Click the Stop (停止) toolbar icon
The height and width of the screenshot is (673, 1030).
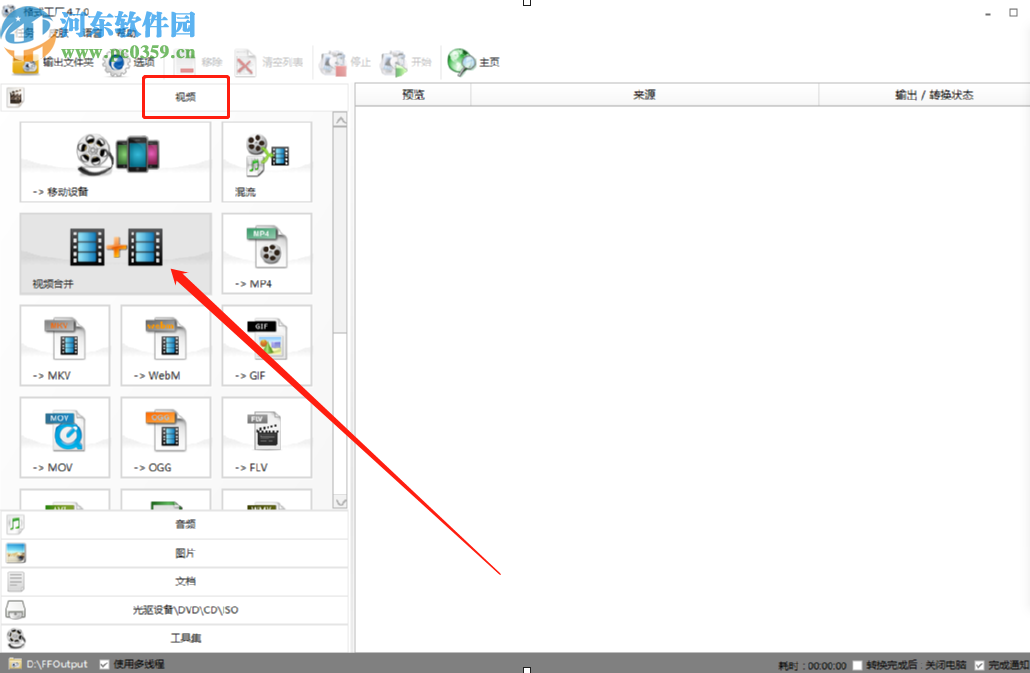pos(332,63)
